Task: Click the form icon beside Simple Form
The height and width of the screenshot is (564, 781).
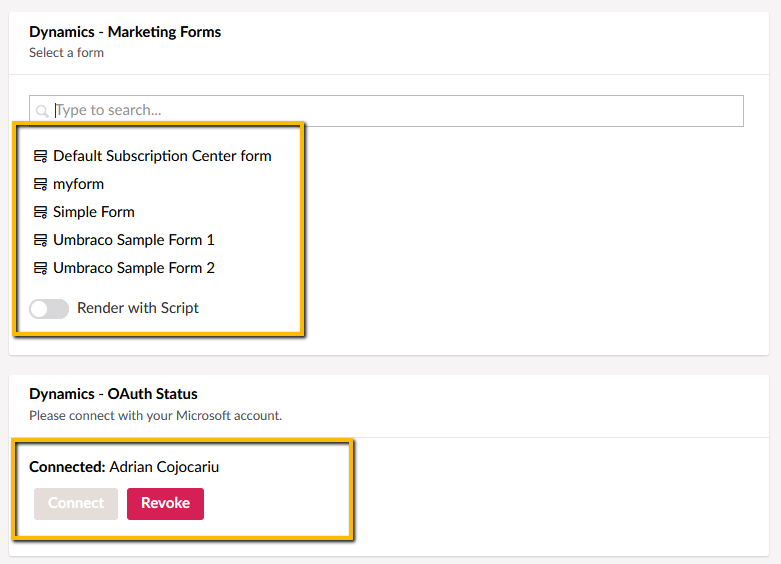Action: 41,213
